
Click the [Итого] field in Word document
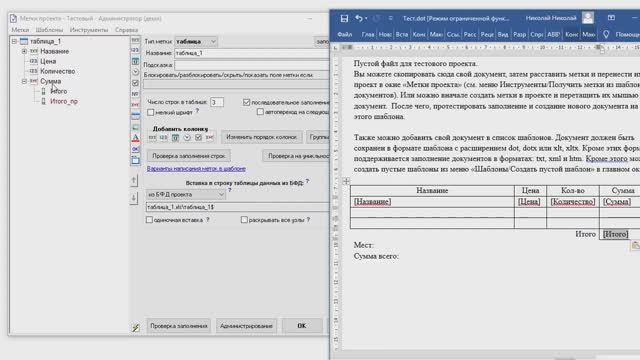616,234
